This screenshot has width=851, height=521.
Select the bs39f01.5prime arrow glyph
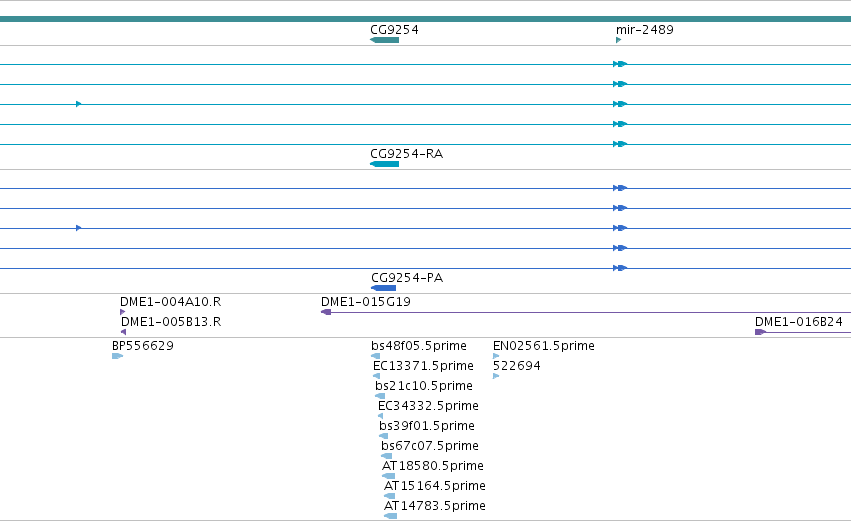point(384,436)
